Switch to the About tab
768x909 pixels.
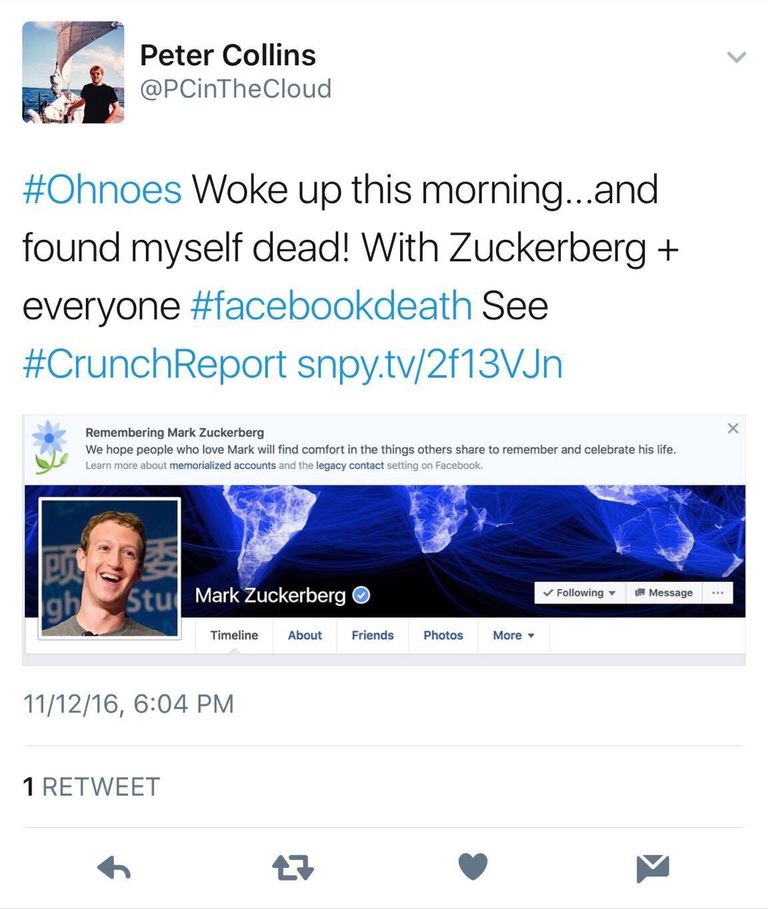pos(305,635)
